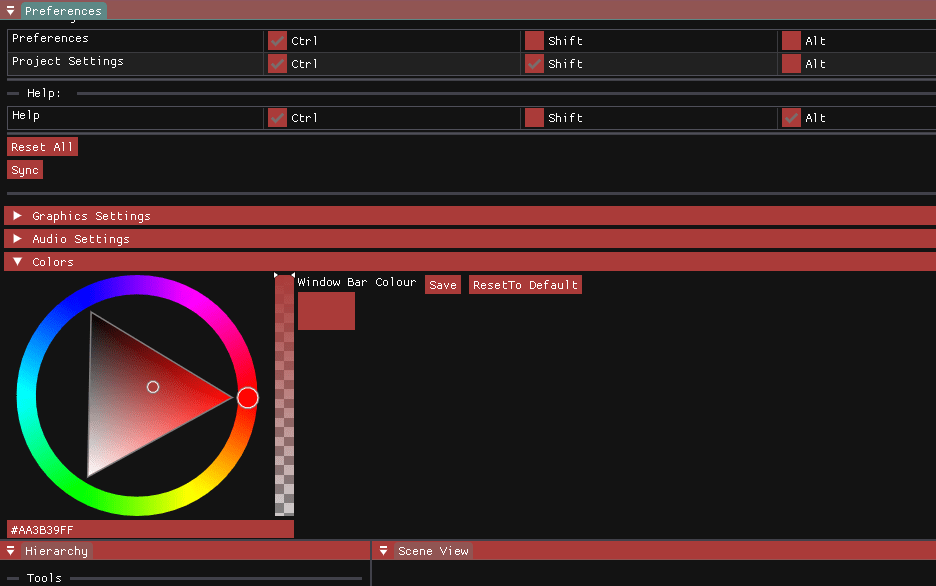Disable Shift for Project Settings shortcut
936x586 pixels.
(535, 64)
